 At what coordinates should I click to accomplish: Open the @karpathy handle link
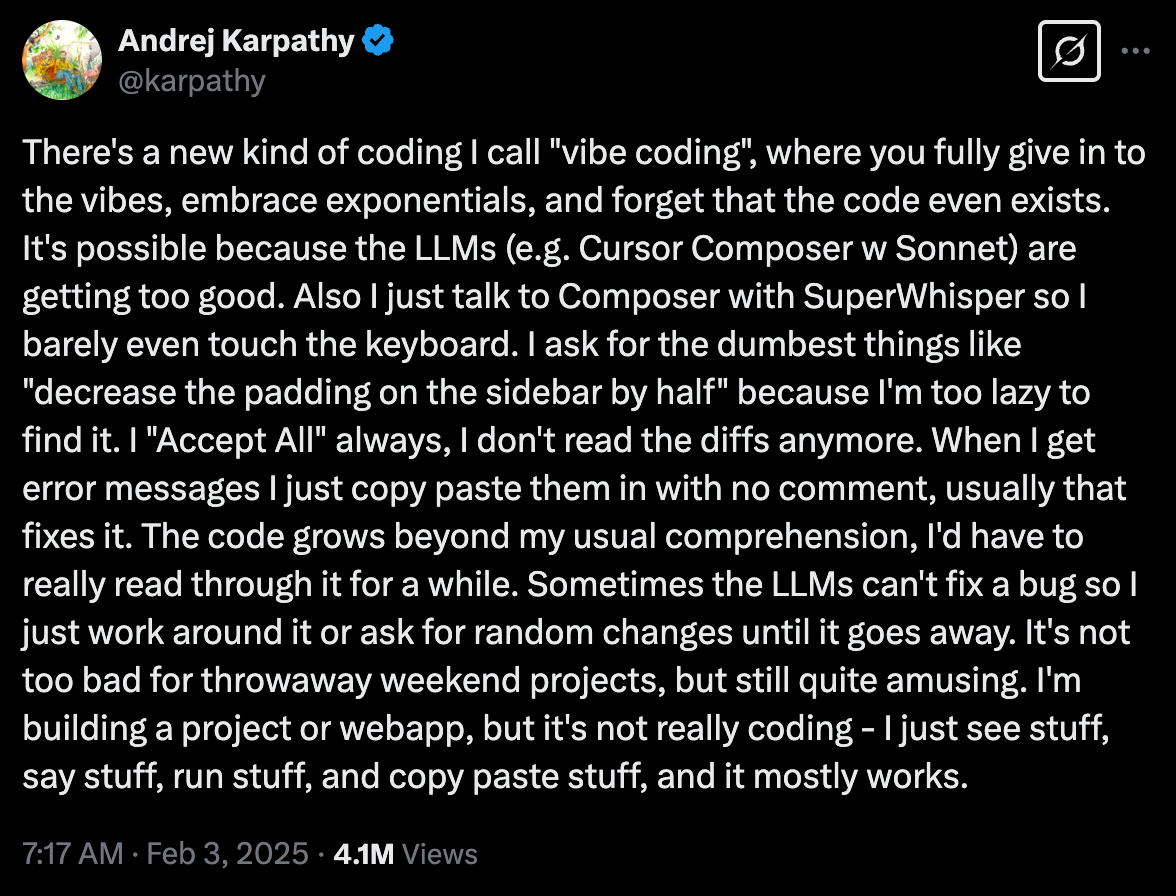(x=191, y=80)
